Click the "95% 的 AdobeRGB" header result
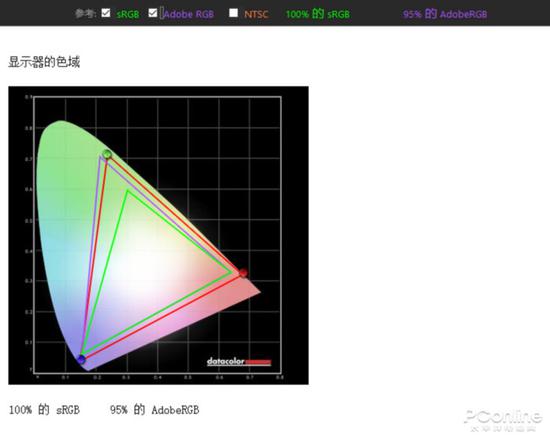The width and height of the screenshot is (550, 438). tap(445, 14)
